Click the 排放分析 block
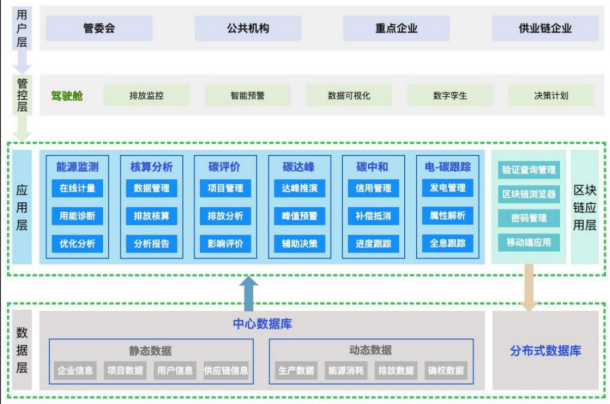610x404 pixels. coord(225,216)
